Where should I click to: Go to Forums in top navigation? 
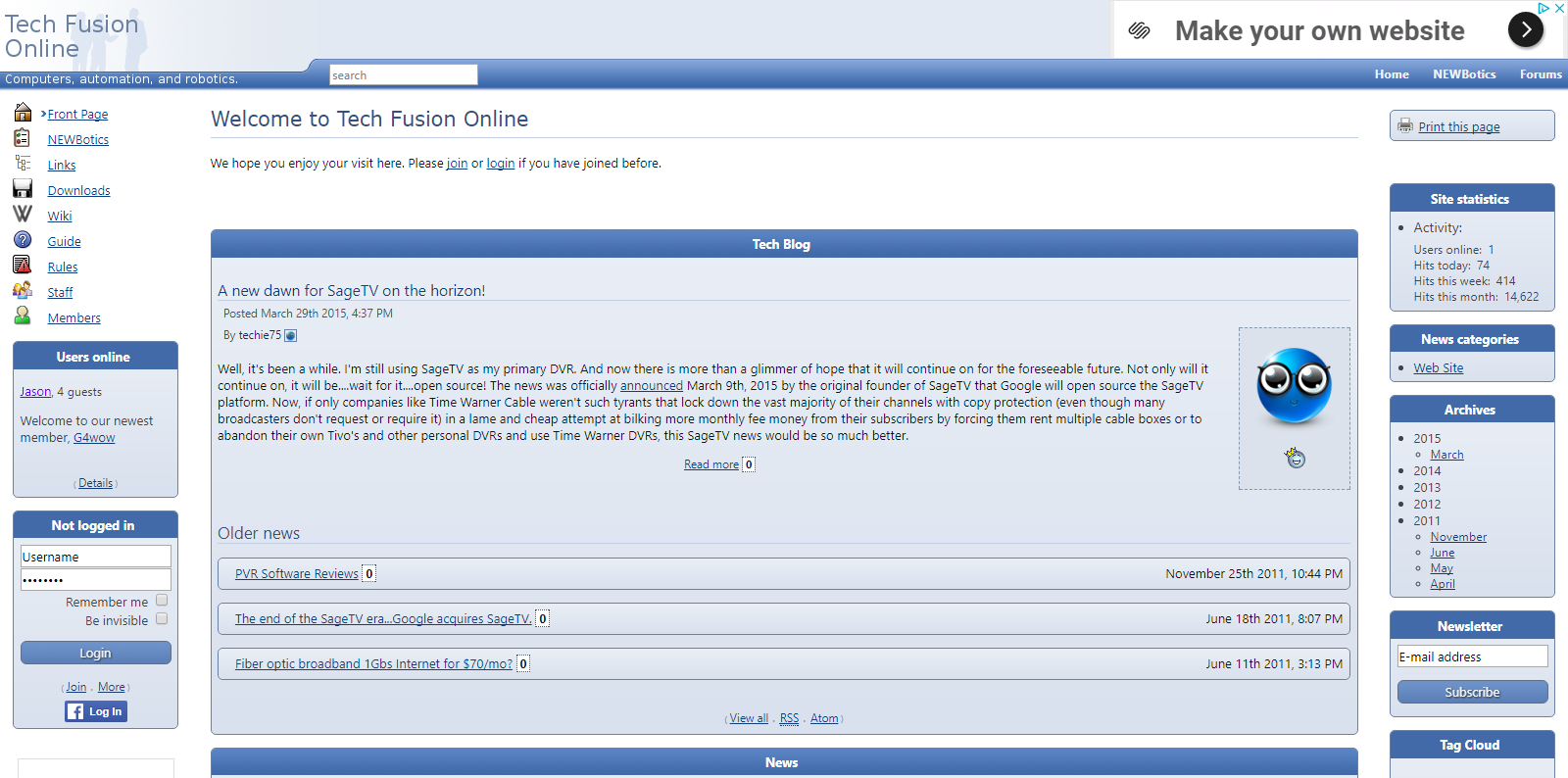coord(1541,74)
